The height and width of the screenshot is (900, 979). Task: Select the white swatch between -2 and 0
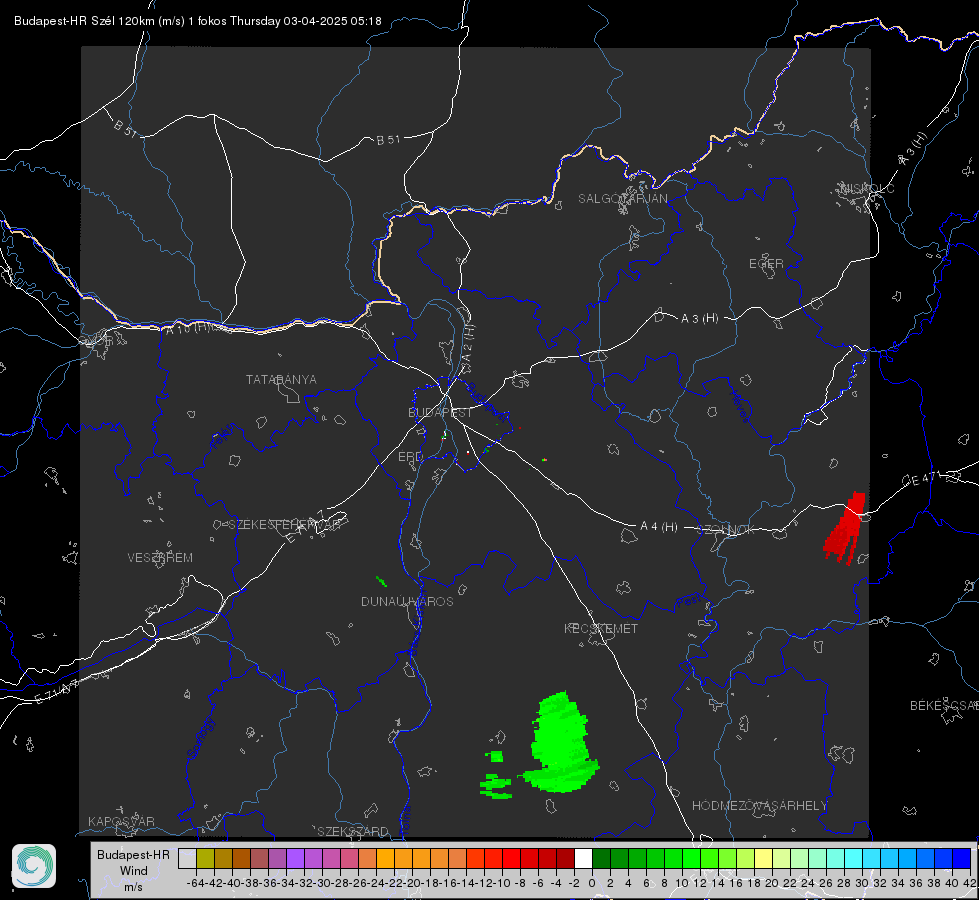[583, 858]
